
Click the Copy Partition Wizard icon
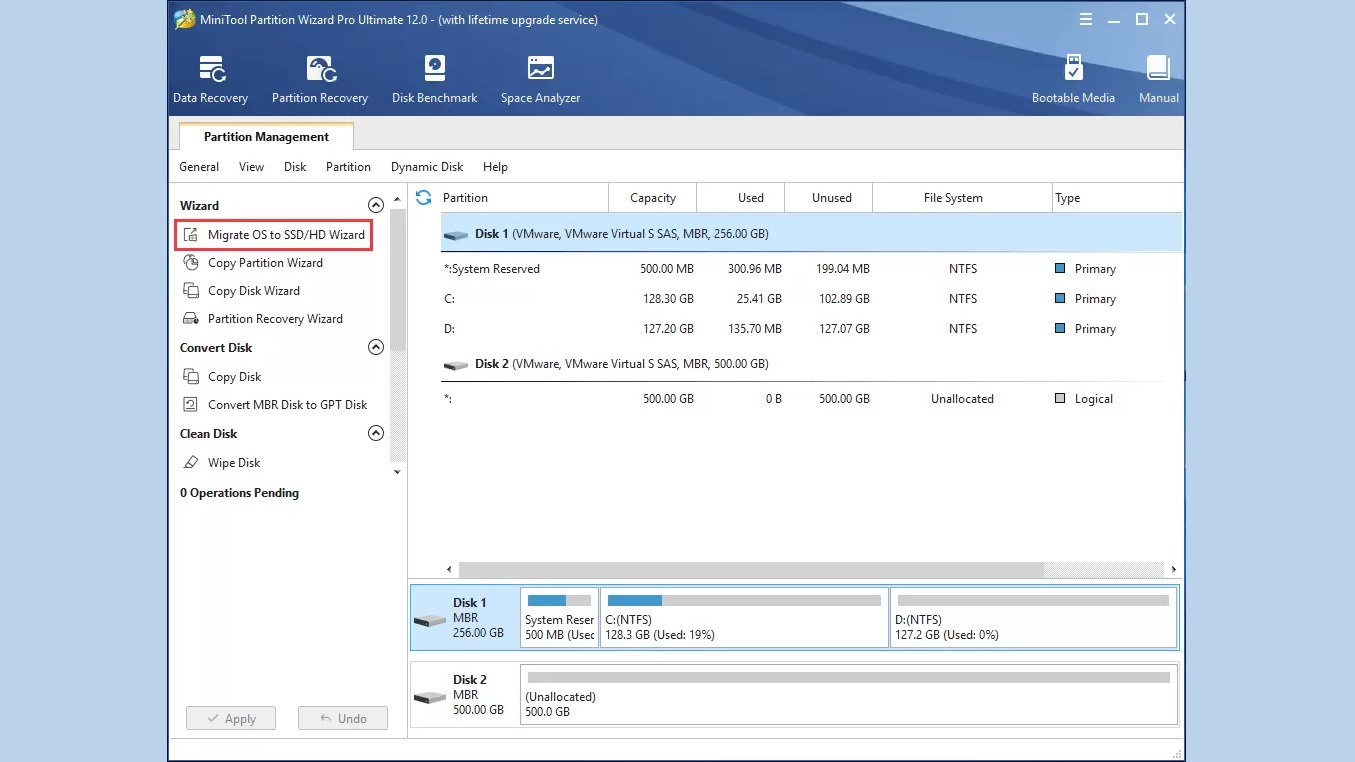190,263
